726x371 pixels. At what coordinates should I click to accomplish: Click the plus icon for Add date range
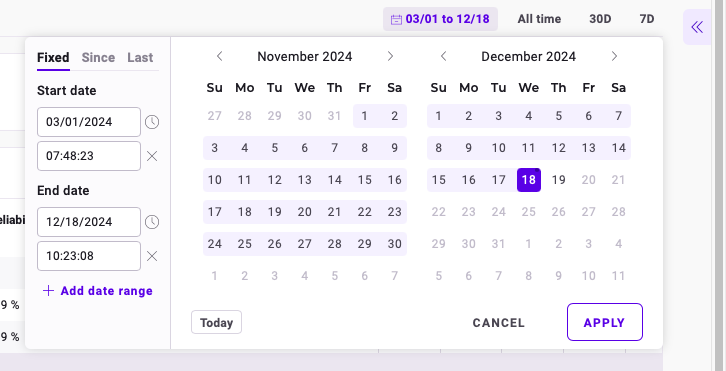click(48, 291)
